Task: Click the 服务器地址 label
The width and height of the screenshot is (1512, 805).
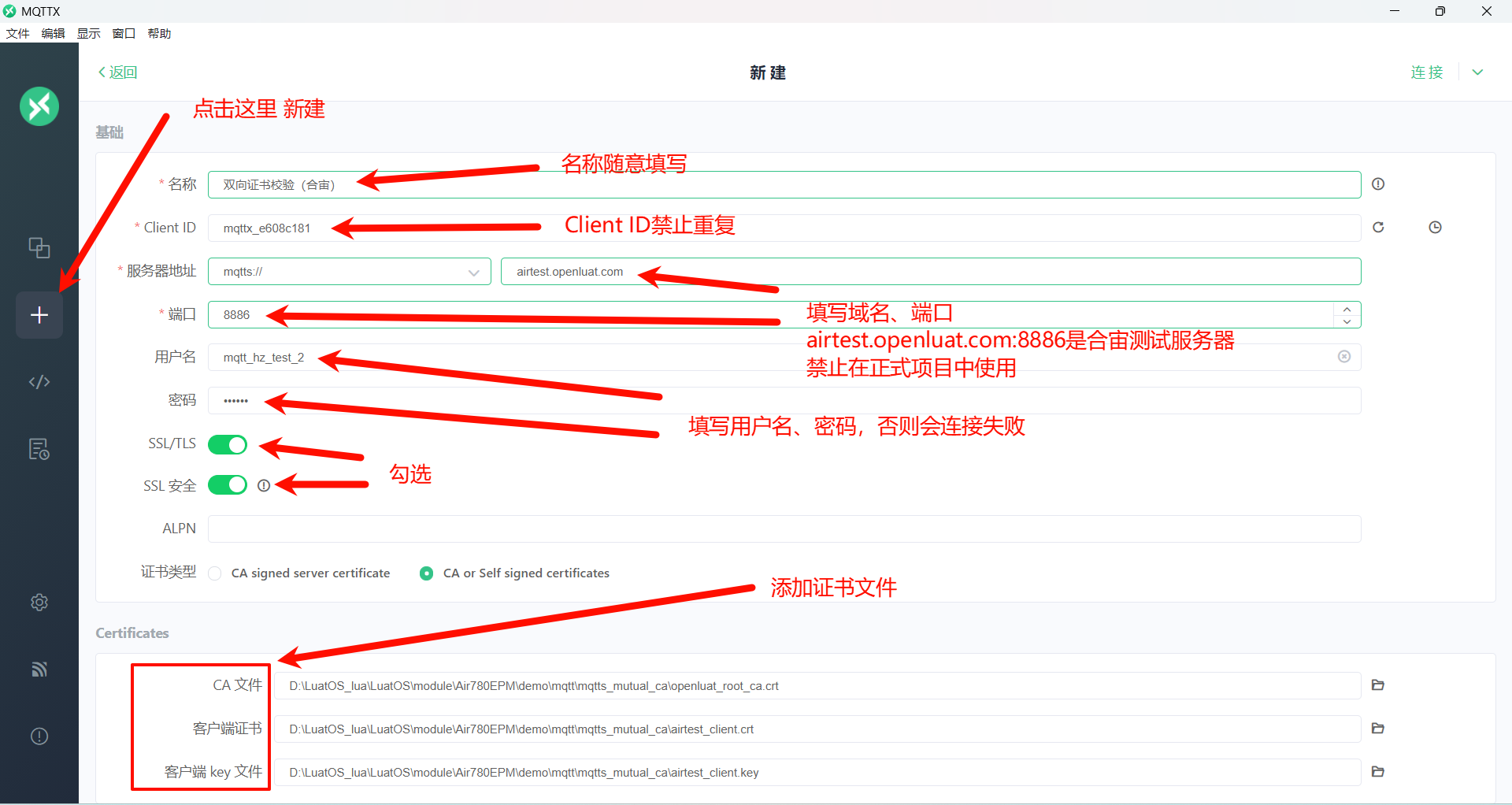Action: coord(161,271)
